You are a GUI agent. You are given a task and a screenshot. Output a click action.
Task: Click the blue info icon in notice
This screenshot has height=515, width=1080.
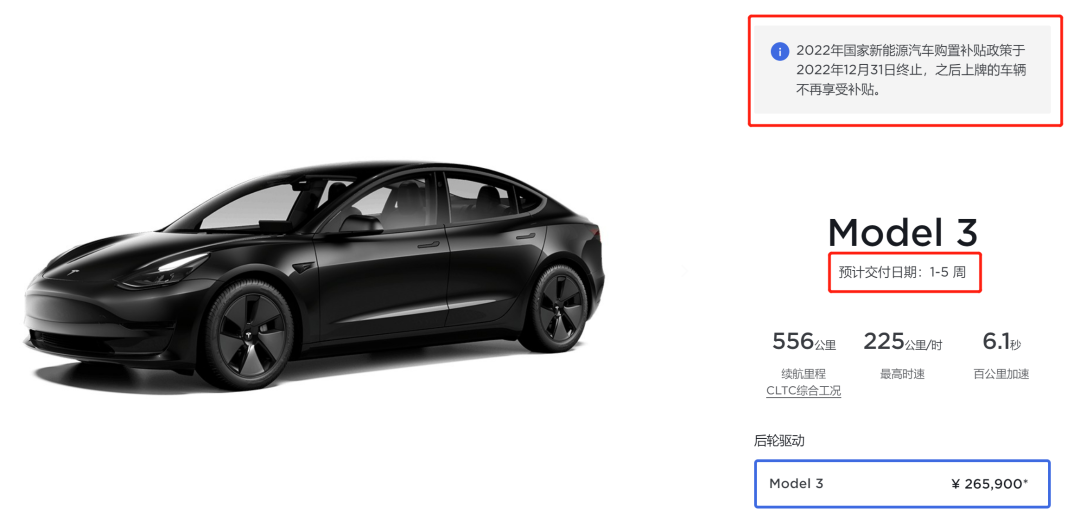point(779,52)
